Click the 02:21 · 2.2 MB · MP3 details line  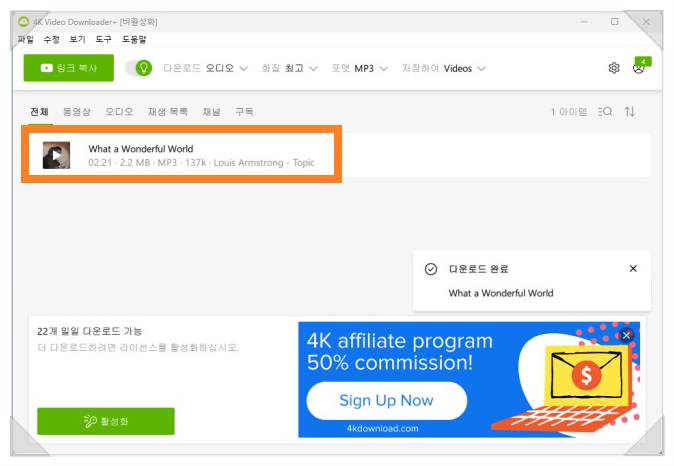201,162
